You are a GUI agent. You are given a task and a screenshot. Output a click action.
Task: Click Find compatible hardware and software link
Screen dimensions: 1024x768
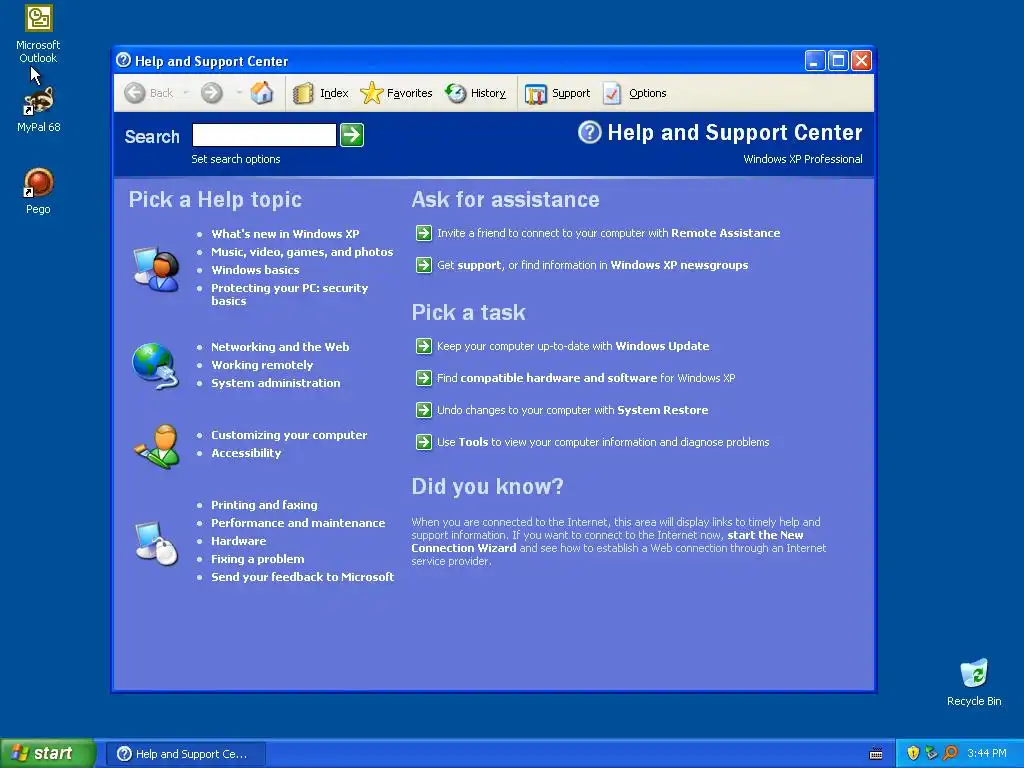pyautogui.click(x=586, y=378)
